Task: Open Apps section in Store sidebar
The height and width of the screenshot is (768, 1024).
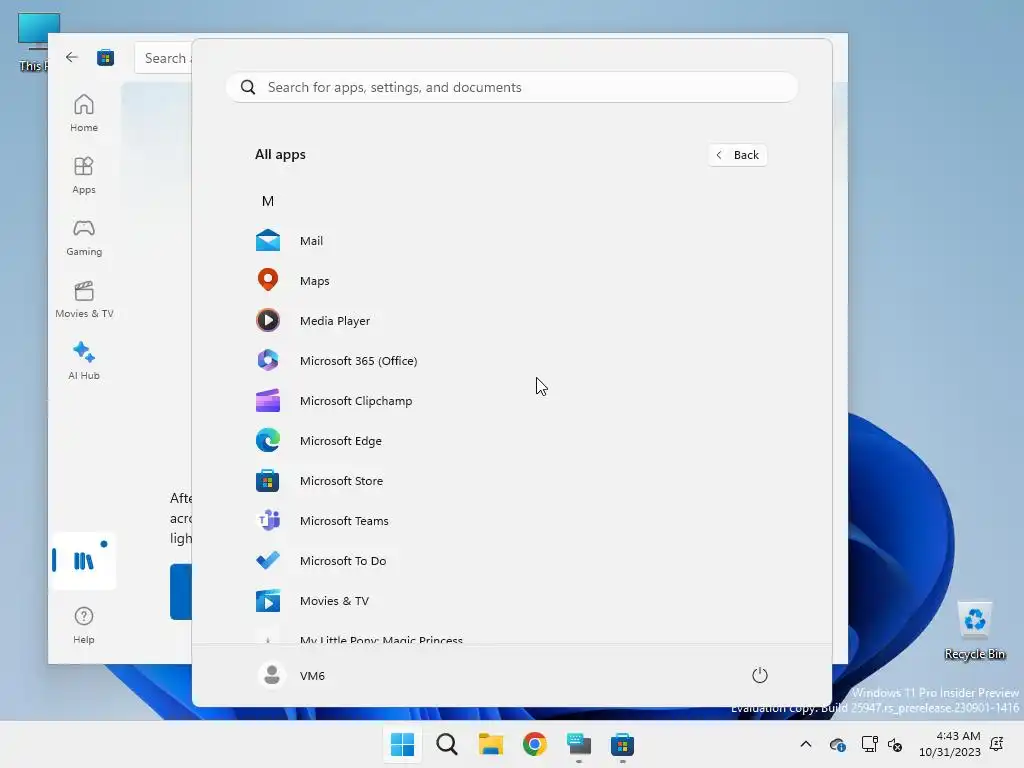Action: [x=84, y=175]
